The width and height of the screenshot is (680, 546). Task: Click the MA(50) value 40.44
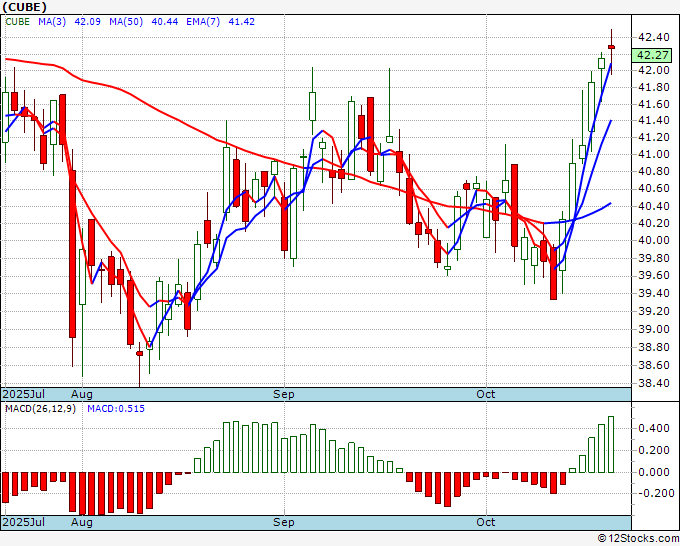(164, 22)
